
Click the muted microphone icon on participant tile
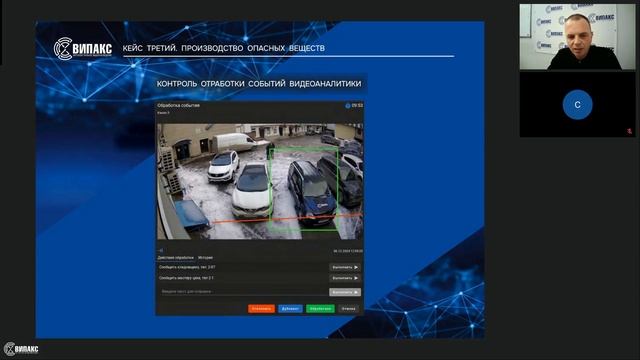coord(630,131)
